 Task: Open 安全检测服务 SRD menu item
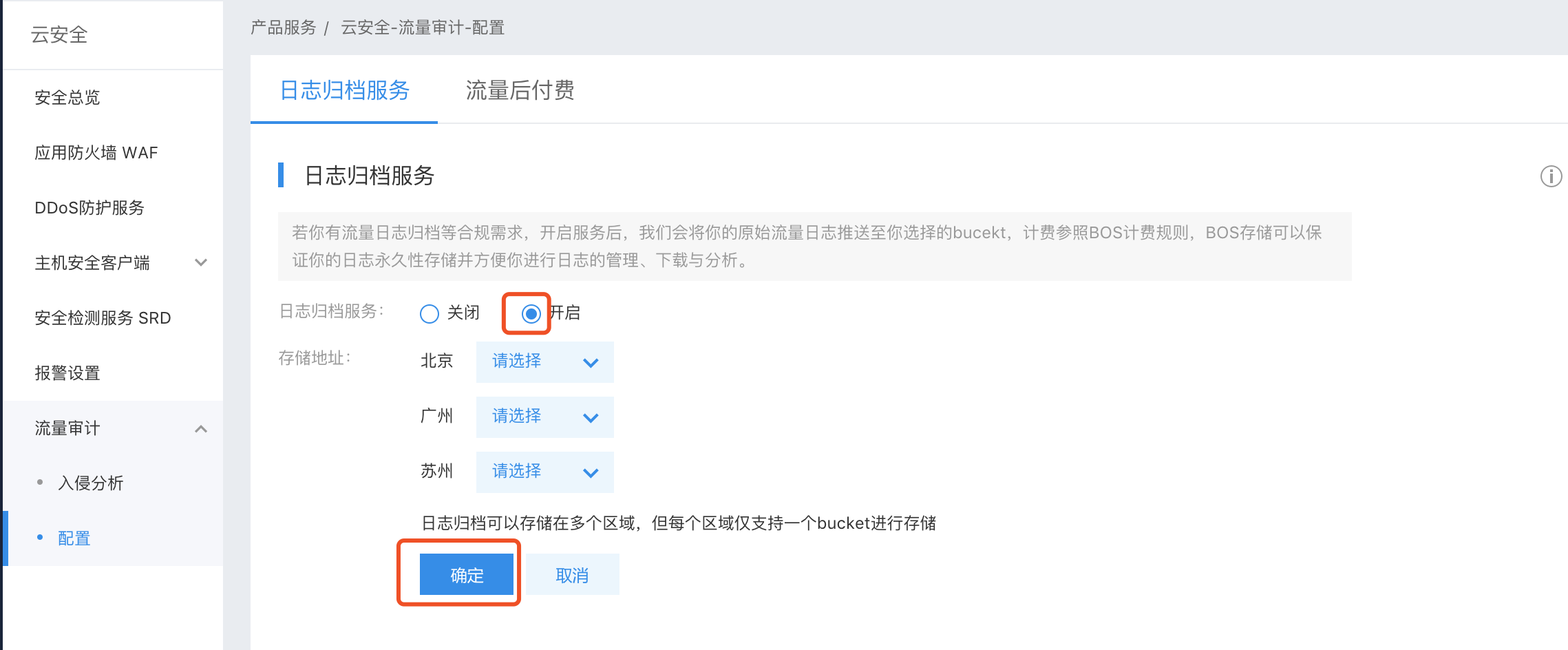(x=103, y=318)
